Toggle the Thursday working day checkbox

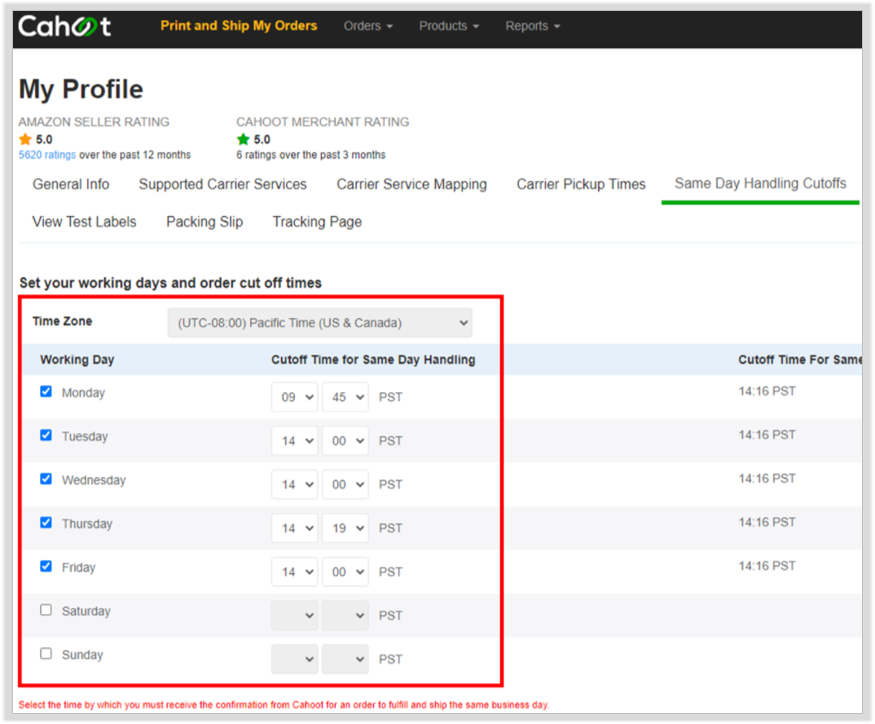pyautogui.click(x=46, y=522)
